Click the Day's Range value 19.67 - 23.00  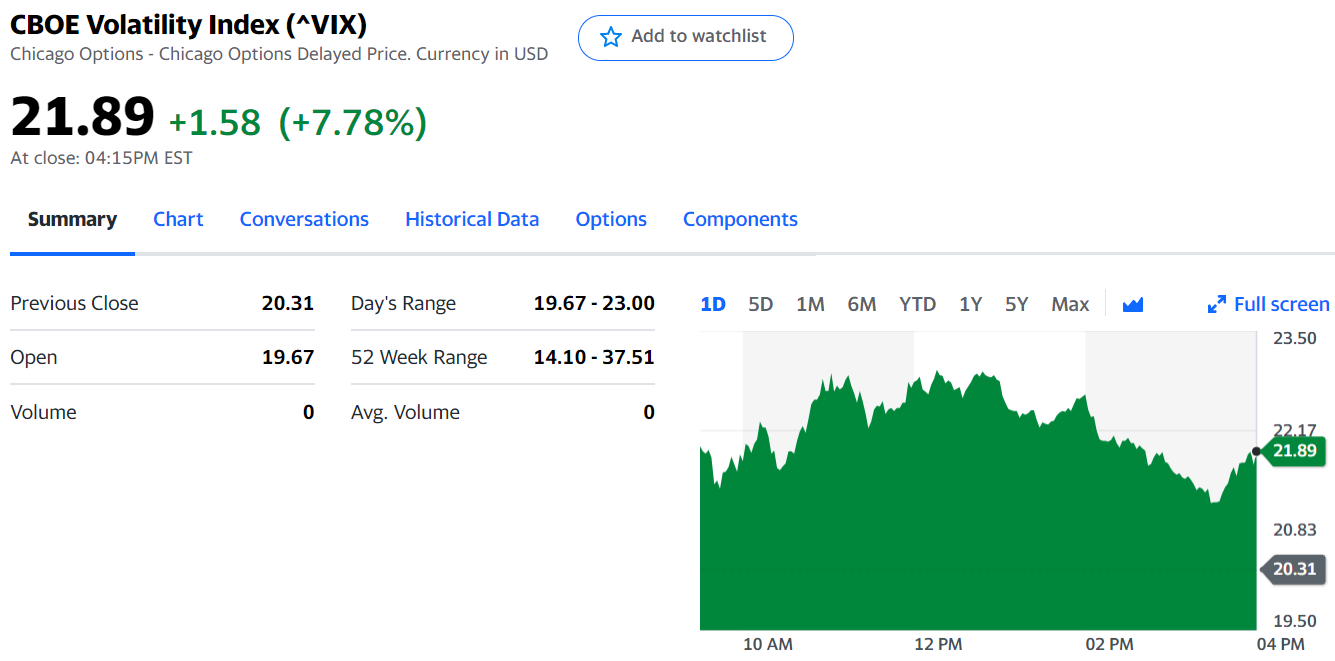(594, 303)
